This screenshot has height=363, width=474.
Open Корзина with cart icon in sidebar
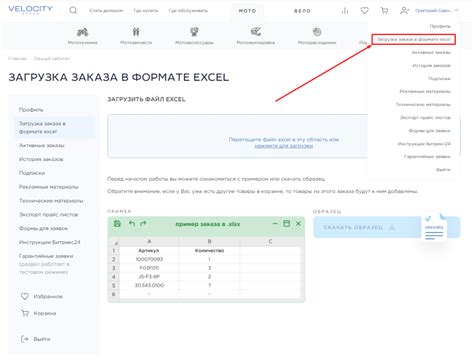click(x=39, y=313)
